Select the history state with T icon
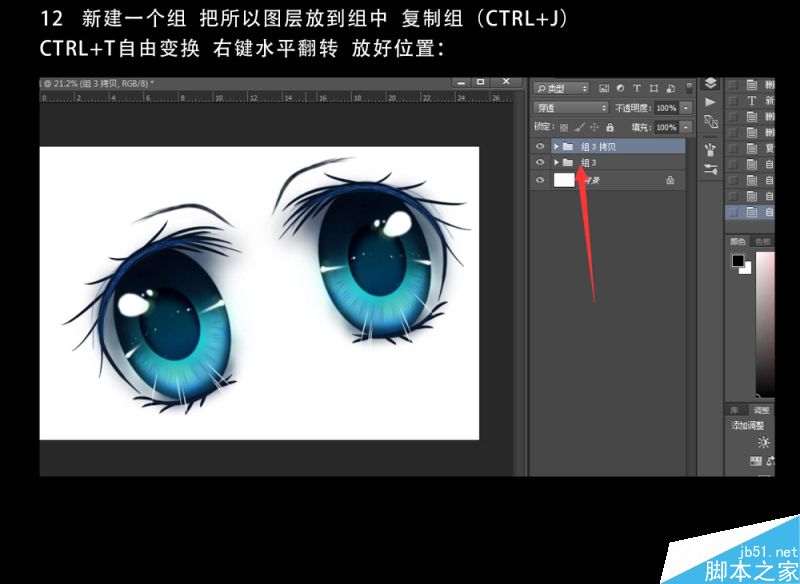The width and height of the screenshot is (800, 584). click(x=752, y=101)
